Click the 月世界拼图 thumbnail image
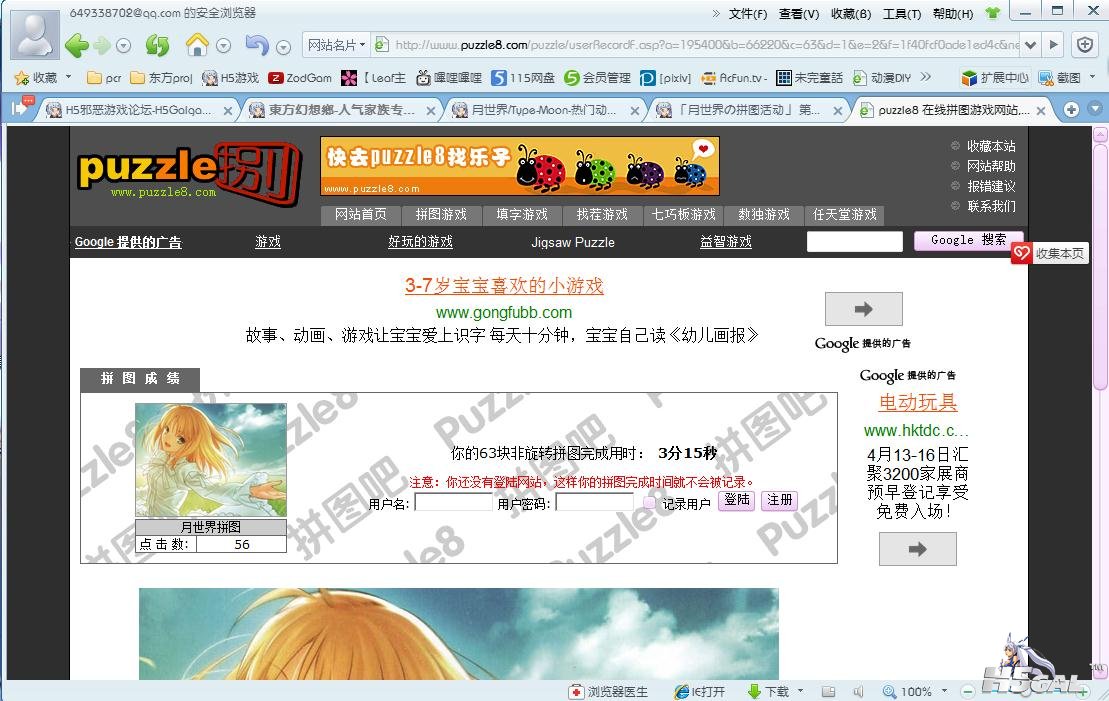The width and height of the screenshot is (1109, 701). click(211, 460)
